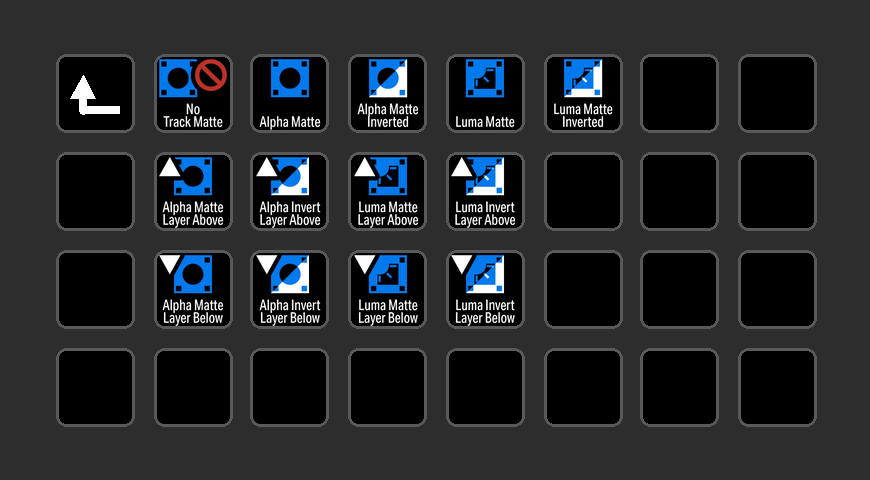Set Alpha Matte Layer Below
This screenshot has width=870, height=480.
point(193,290)
